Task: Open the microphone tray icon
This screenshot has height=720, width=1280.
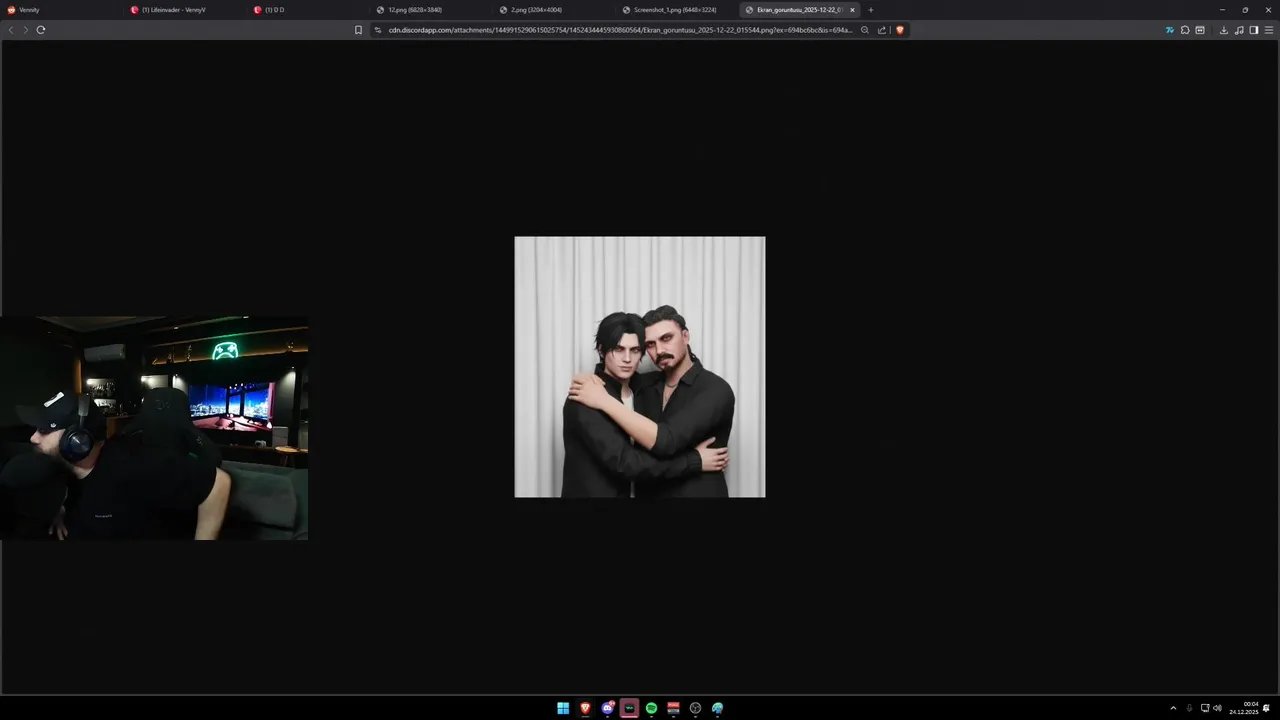Action: pyautogui.click(x=1189, y=708)
